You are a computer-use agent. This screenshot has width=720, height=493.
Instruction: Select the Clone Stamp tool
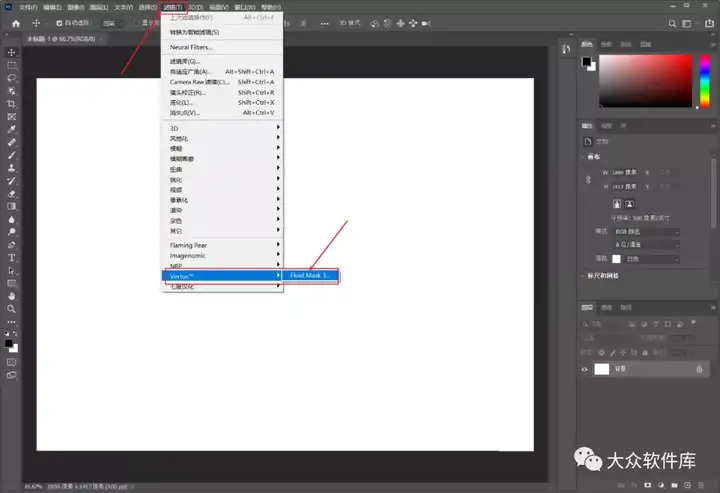(11, 168)
